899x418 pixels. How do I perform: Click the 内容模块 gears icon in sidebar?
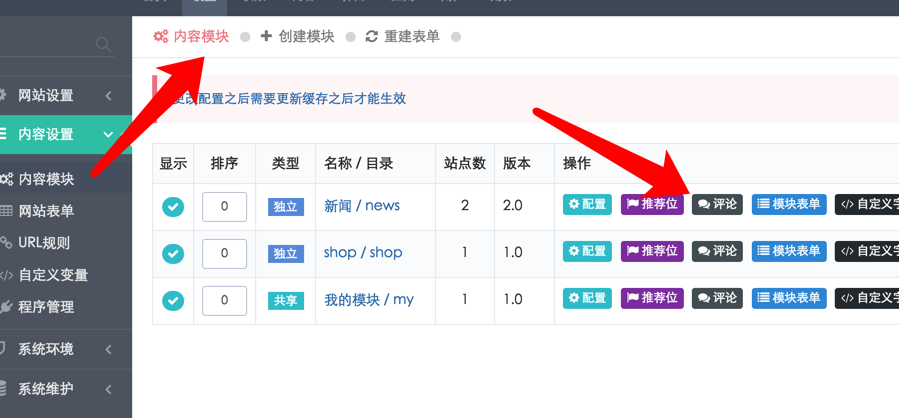click(x=6, y=179)
